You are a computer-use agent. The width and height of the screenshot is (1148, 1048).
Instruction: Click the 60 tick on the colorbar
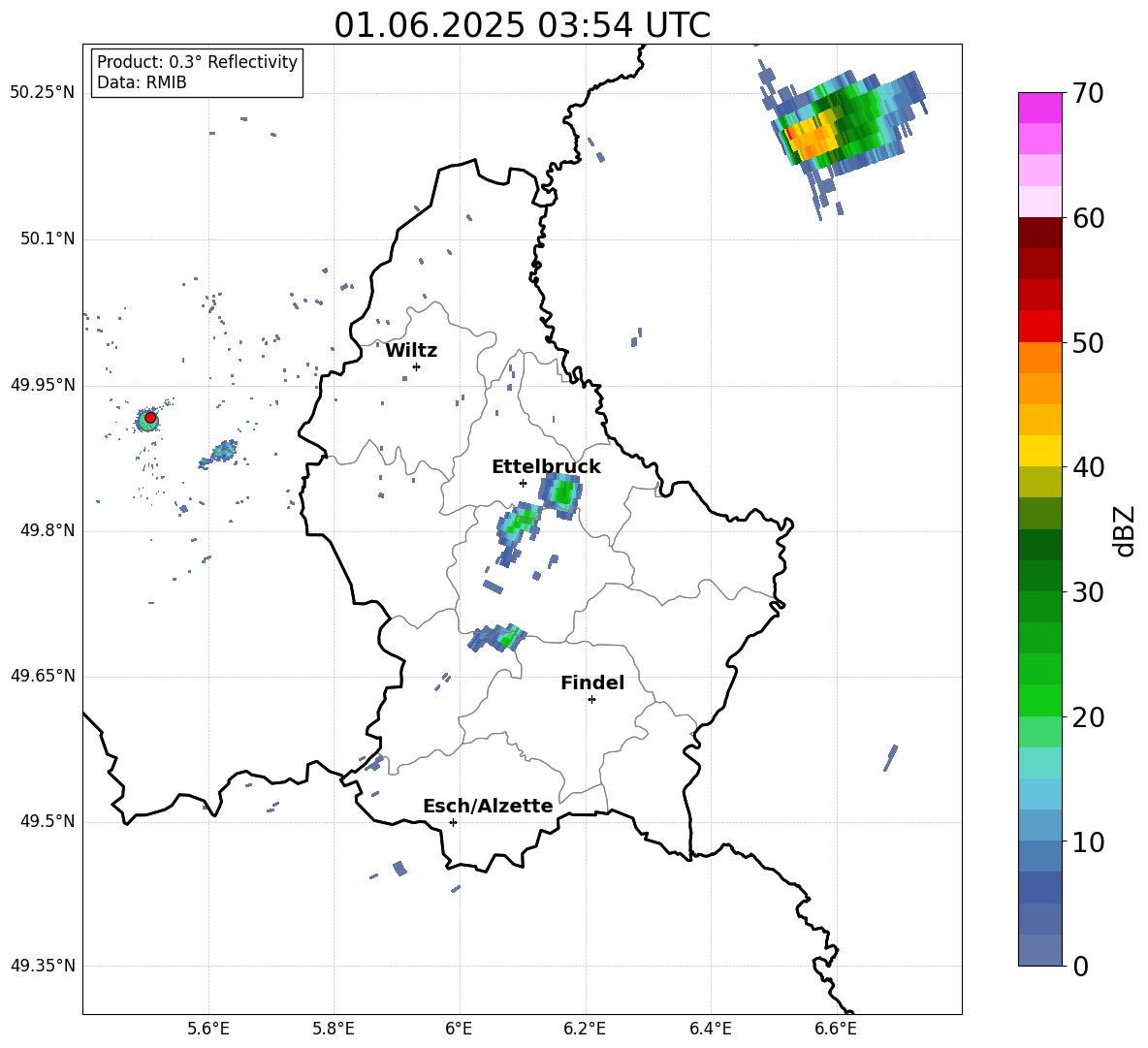point(1088,218)
